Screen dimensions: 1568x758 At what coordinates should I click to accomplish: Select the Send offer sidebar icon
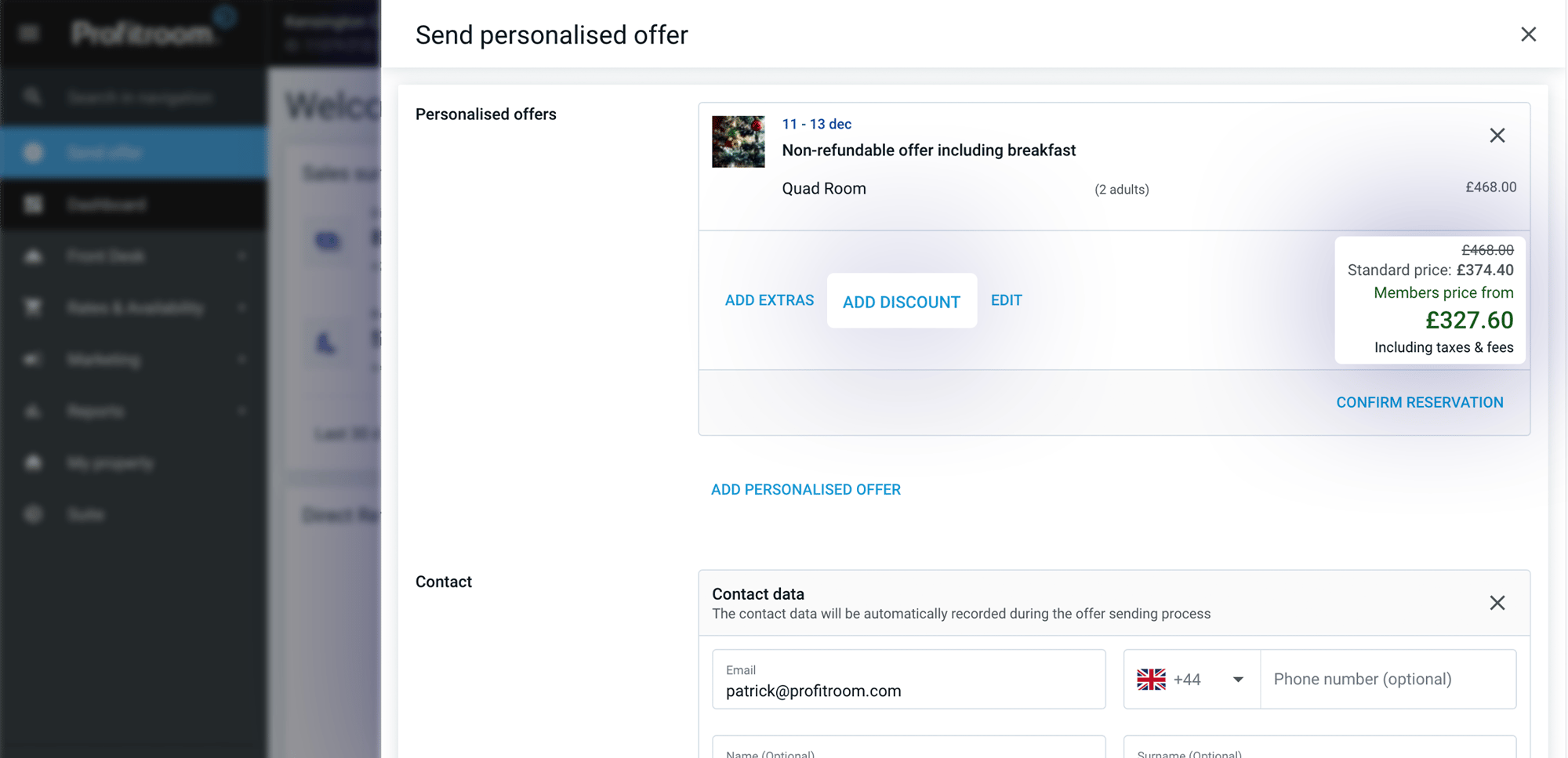tap(31, 152)
